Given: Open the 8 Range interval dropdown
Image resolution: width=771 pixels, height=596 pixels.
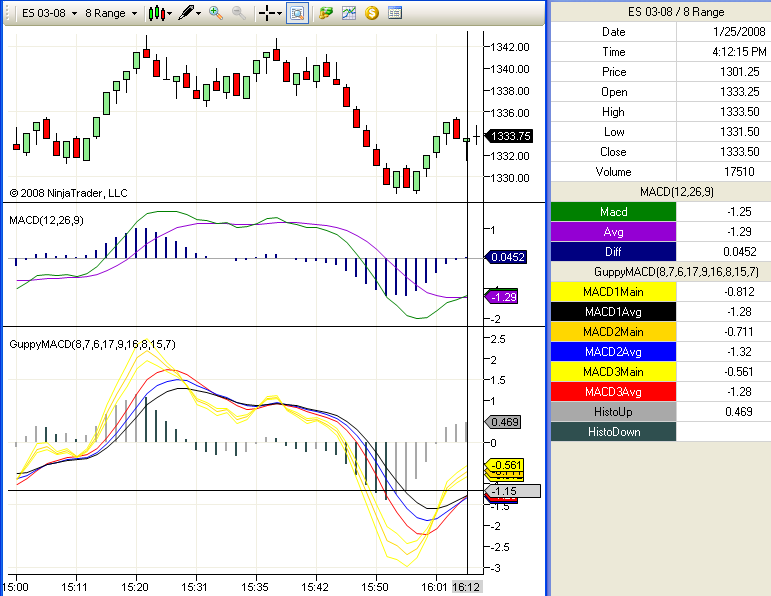Looking at the screenshot, I should [x=111, y=13].
